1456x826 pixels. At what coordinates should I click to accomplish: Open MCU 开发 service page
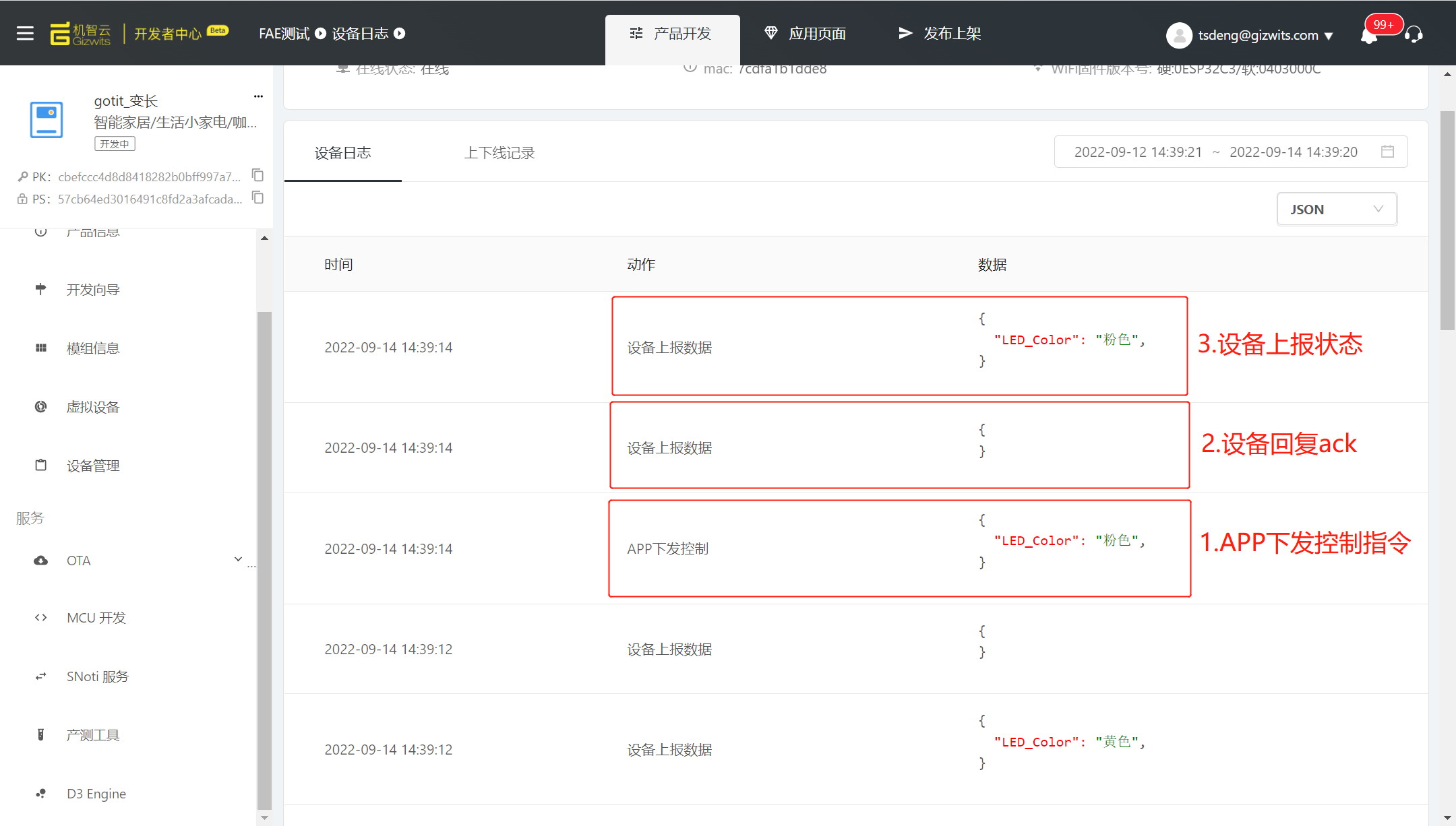96,618
